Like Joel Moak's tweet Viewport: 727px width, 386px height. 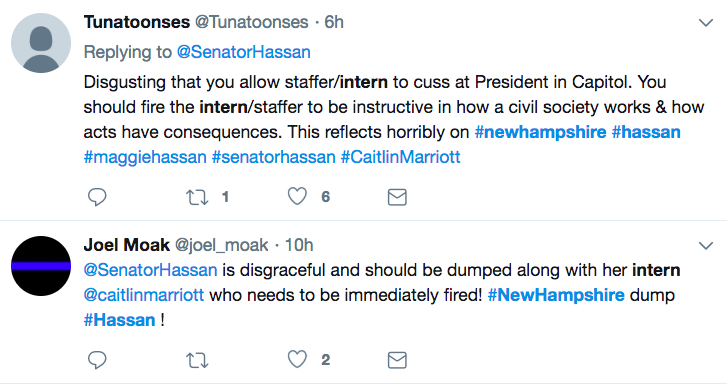pos(297,360)
